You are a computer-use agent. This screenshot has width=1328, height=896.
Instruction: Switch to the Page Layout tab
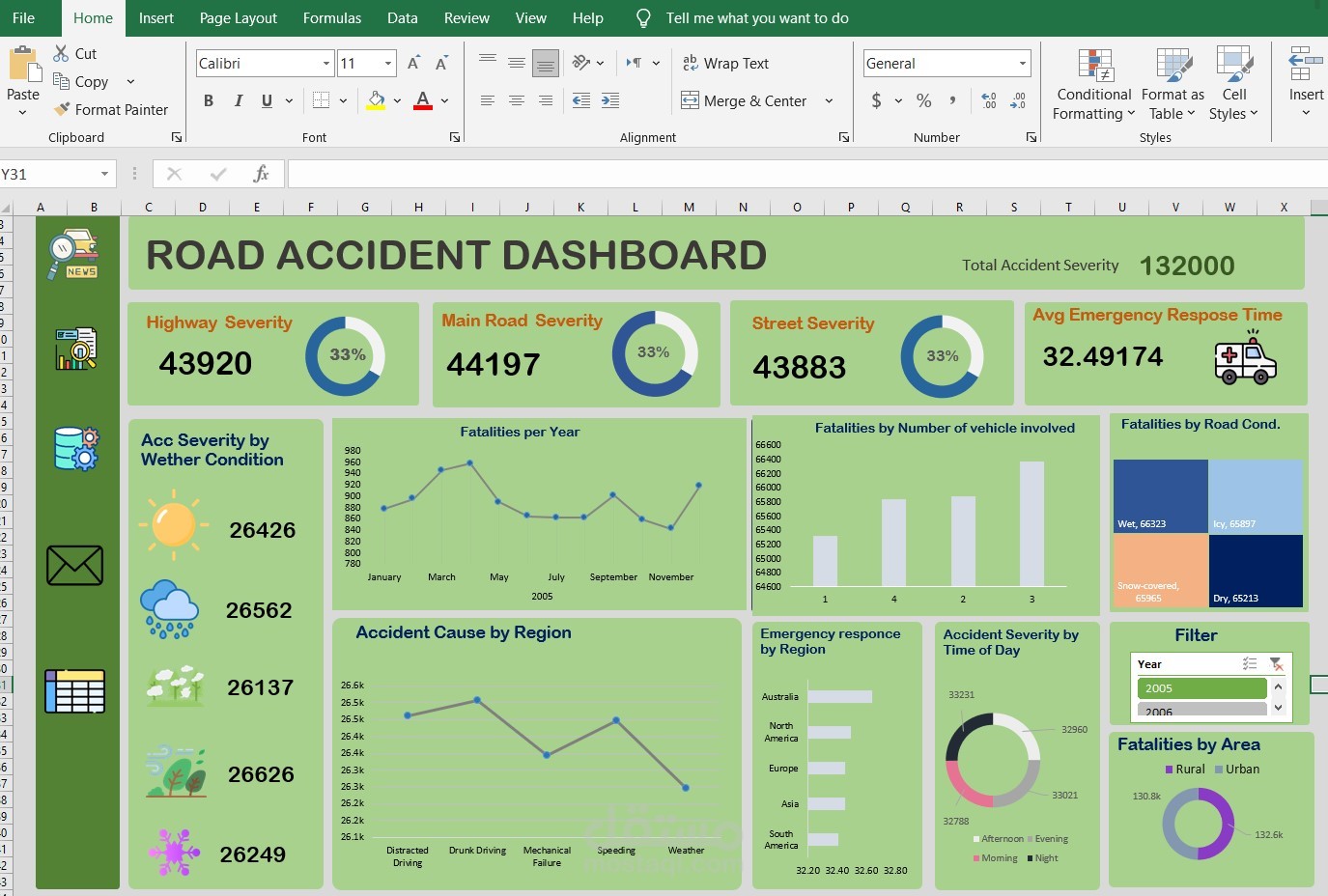point(239,17)
